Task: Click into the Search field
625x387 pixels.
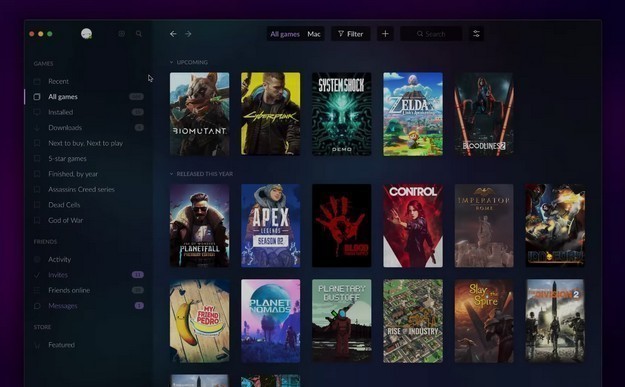Action: coord(431,34)
